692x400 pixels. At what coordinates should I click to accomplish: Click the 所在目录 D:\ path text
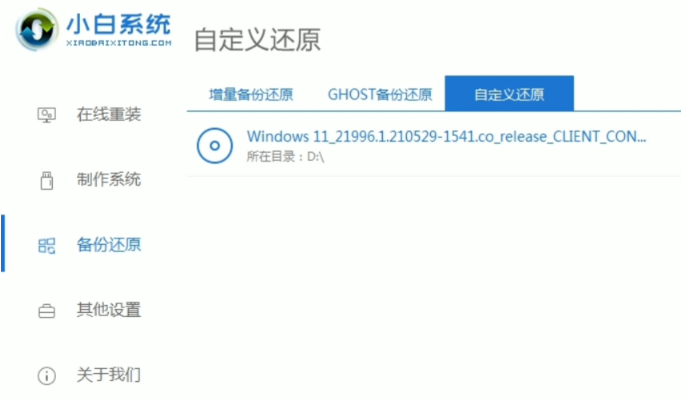[285, 157]
